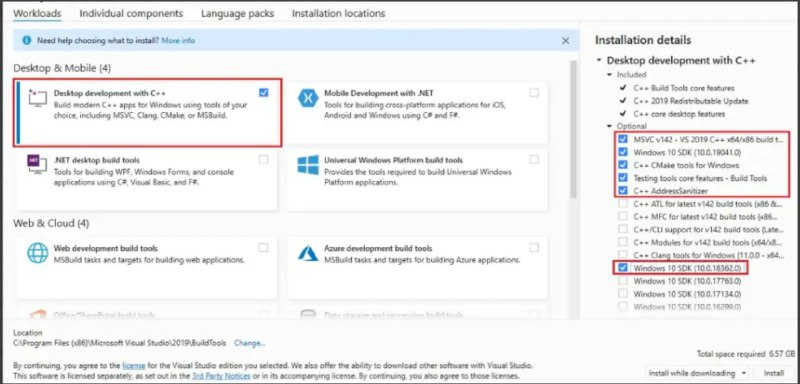Uncheck MSVC v142 build tools option
The image size is (800, 384).
coord(623,139)
